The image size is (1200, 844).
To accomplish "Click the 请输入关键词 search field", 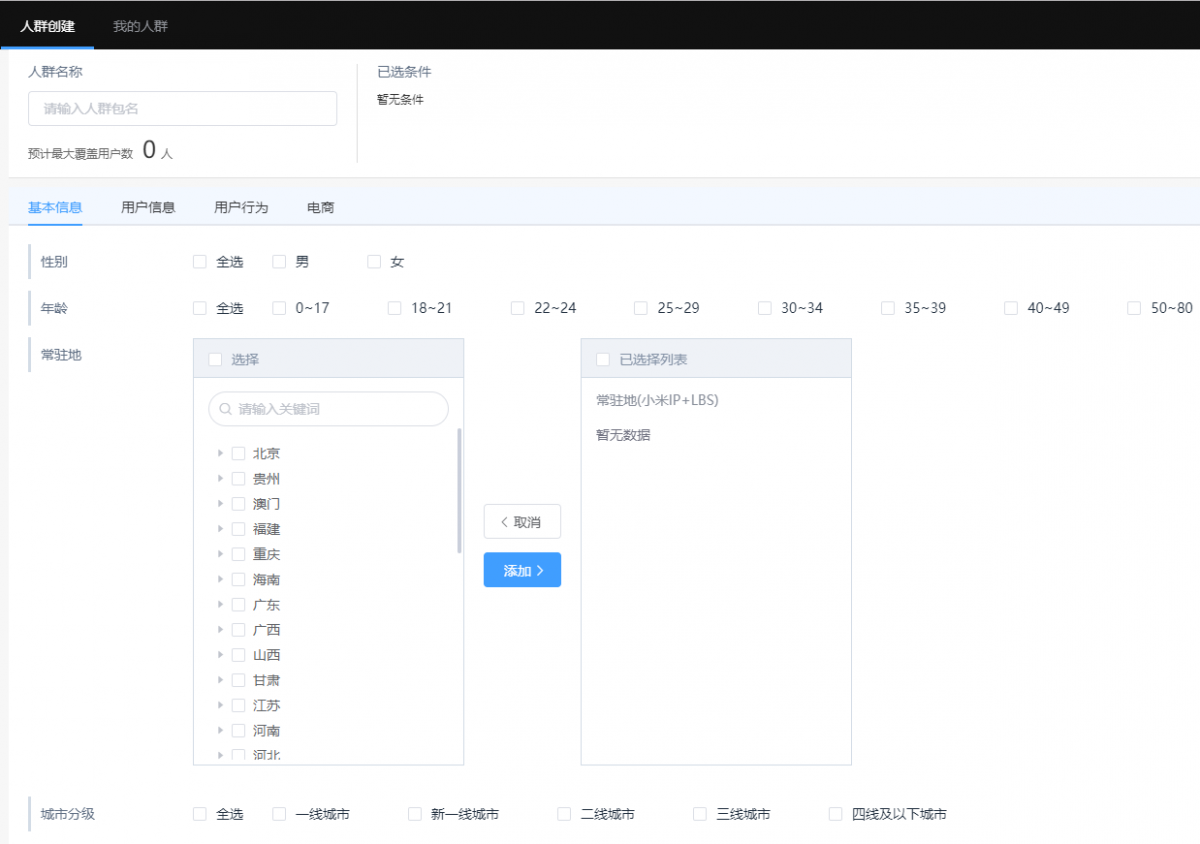I will click(x=328, y=409).
